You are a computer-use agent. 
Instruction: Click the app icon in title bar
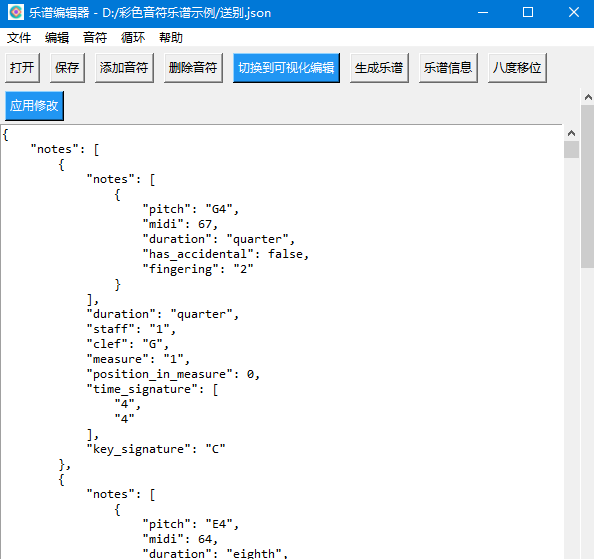click(16, 12)
